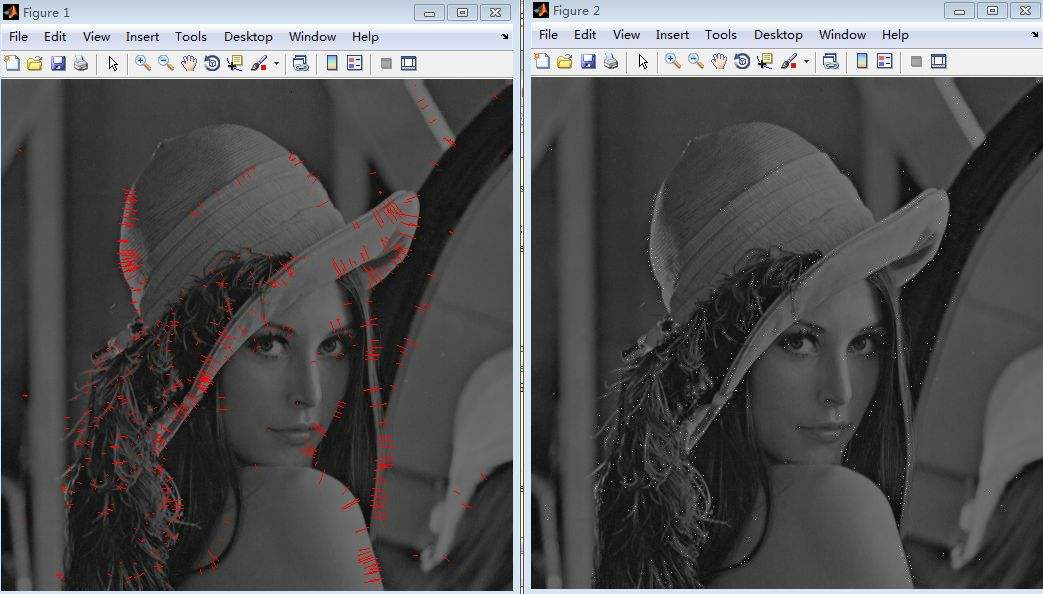
Task: Hide Plot Tools in Figure 1
Action: [x=386, y=63]
